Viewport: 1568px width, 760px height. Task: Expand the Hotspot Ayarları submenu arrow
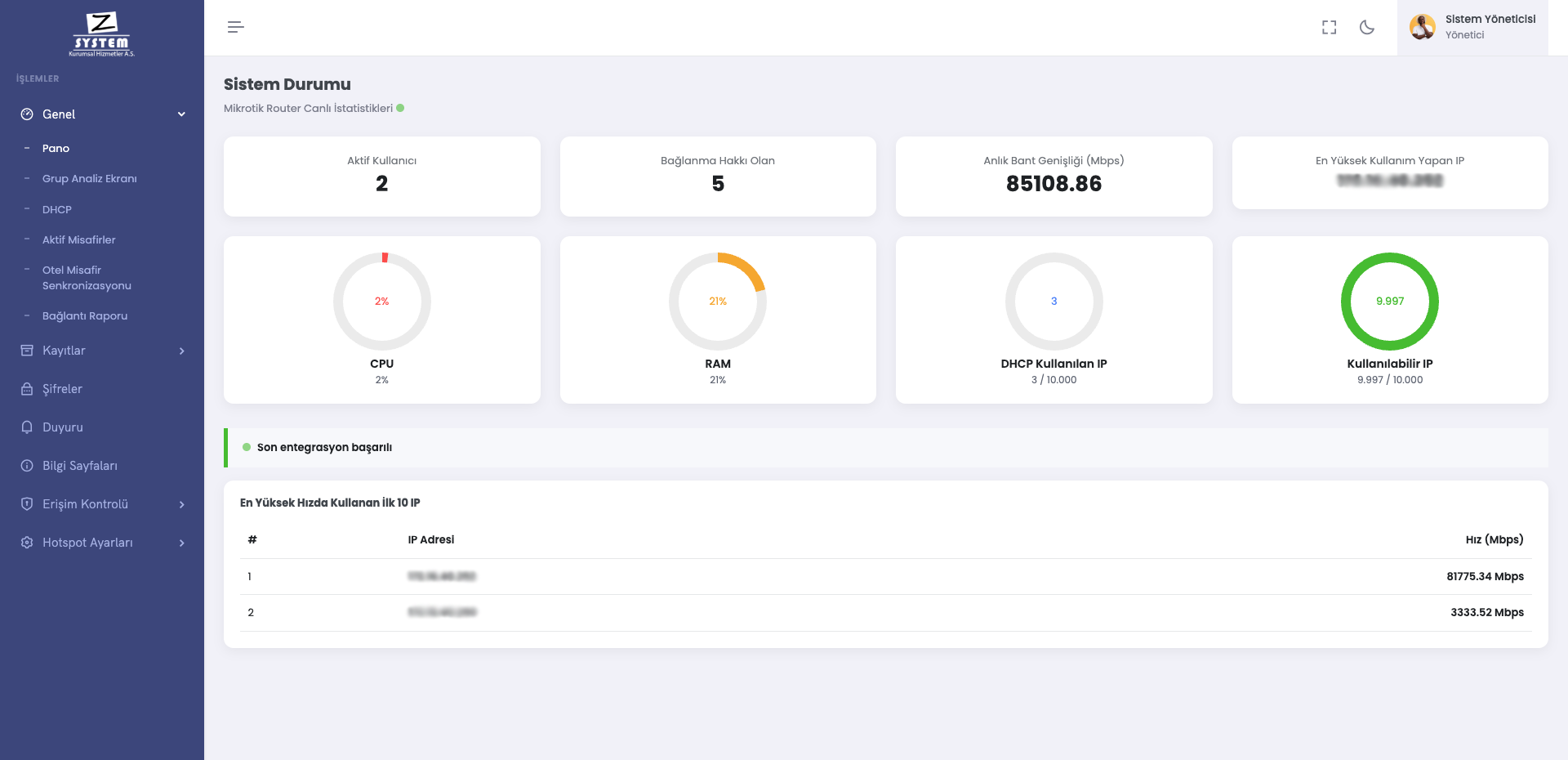[181, 543]
